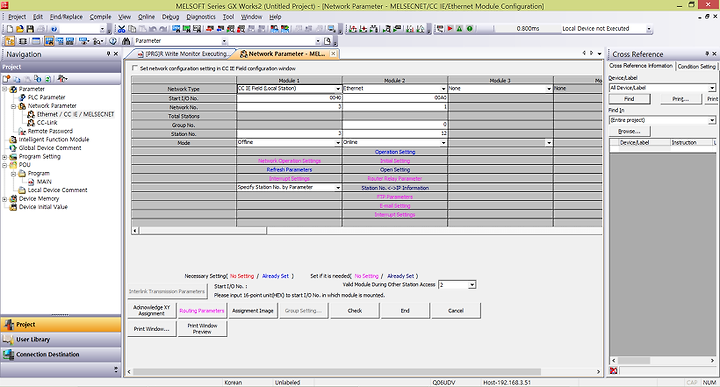
Task: Enable CC IE Field configuration window checkbox
Action: [x=135, y=68]
